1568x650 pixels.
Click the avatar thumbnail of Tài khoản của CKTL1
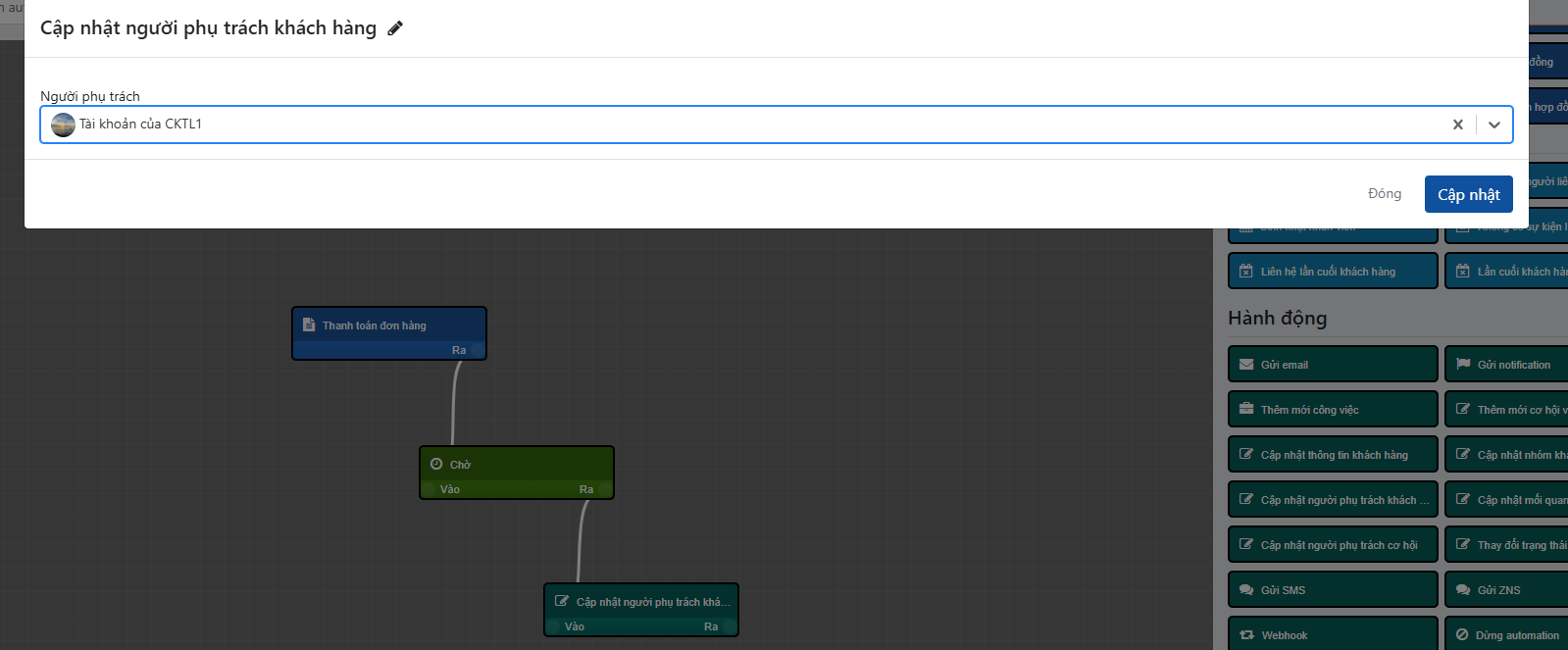[x=63, y=125]
